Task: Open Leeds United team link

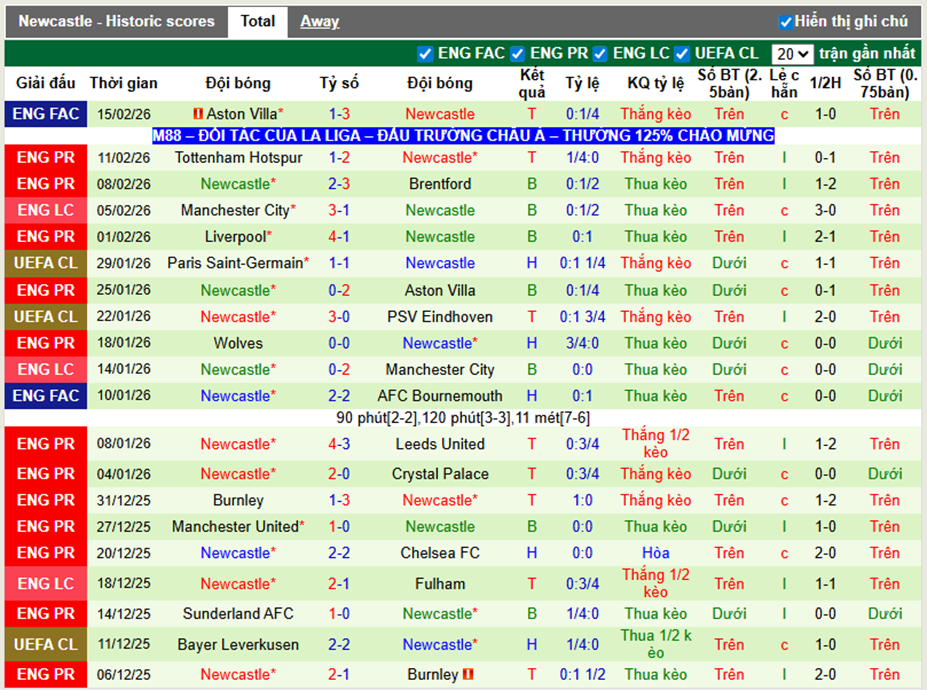Action: (440, 444)
